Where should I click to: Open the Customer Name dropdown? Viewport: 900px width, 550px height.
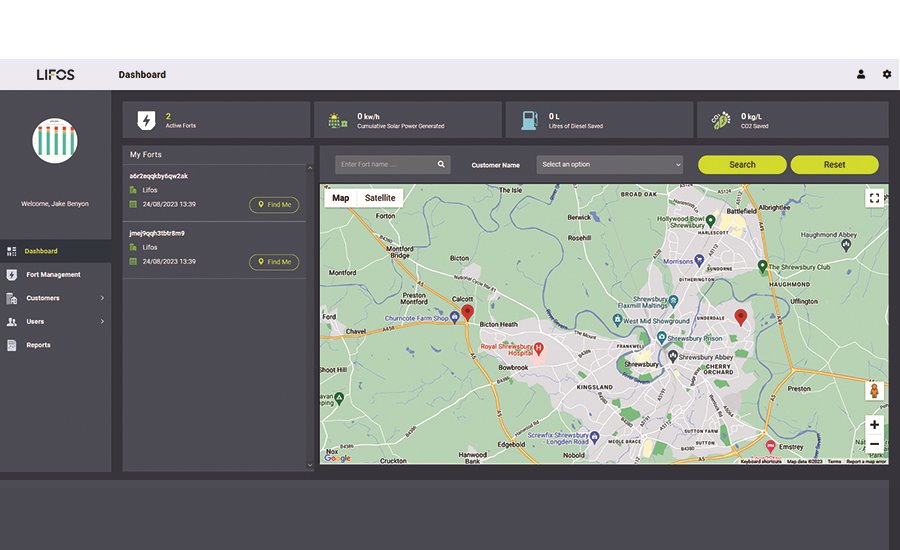609,164
